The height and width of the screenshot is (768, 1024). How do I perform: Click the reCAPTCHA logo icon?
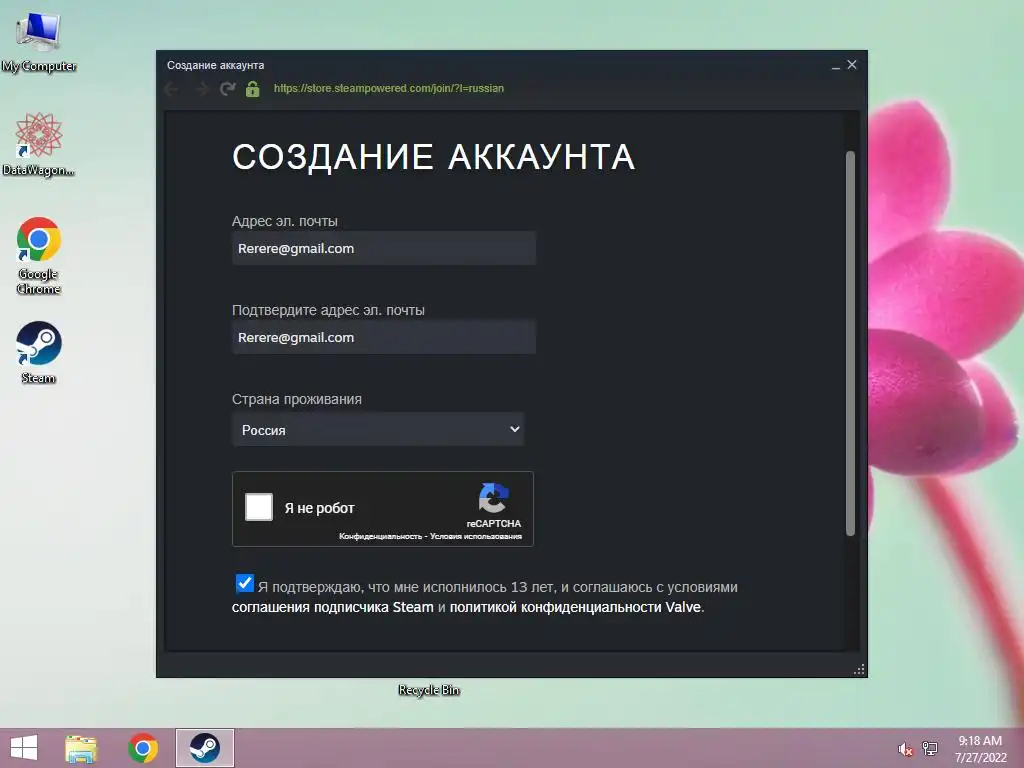493,498
